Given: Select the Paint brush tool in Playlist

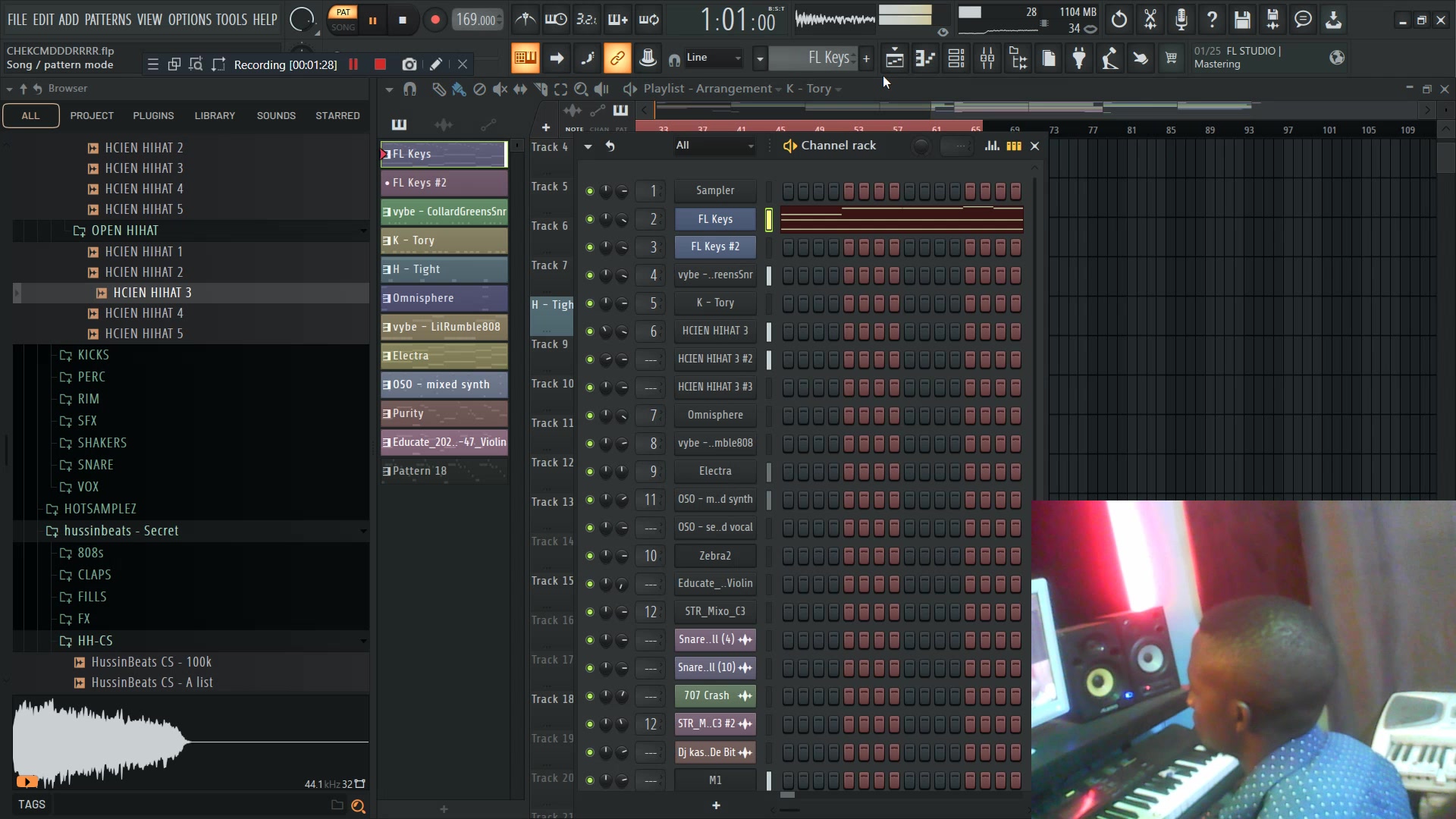Looking at the screenshot, I should [x=459, y=89].
